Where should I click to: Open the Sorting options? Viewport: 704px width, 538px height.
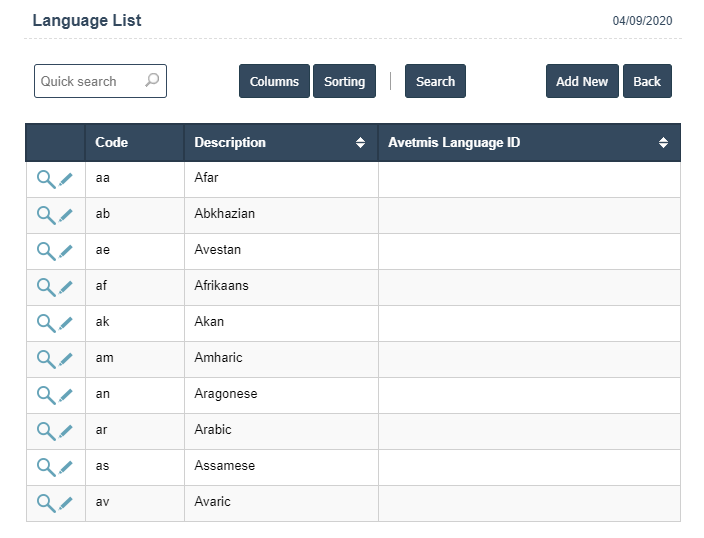click(x=344, y=82)
